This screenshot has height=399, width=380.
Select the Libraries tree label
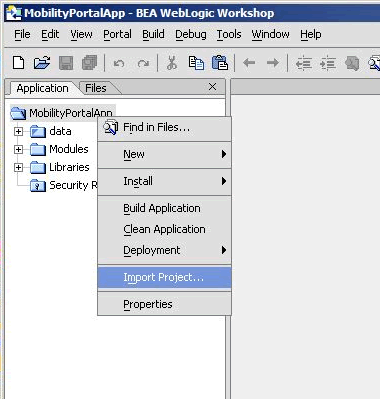[x=69, y=167]
